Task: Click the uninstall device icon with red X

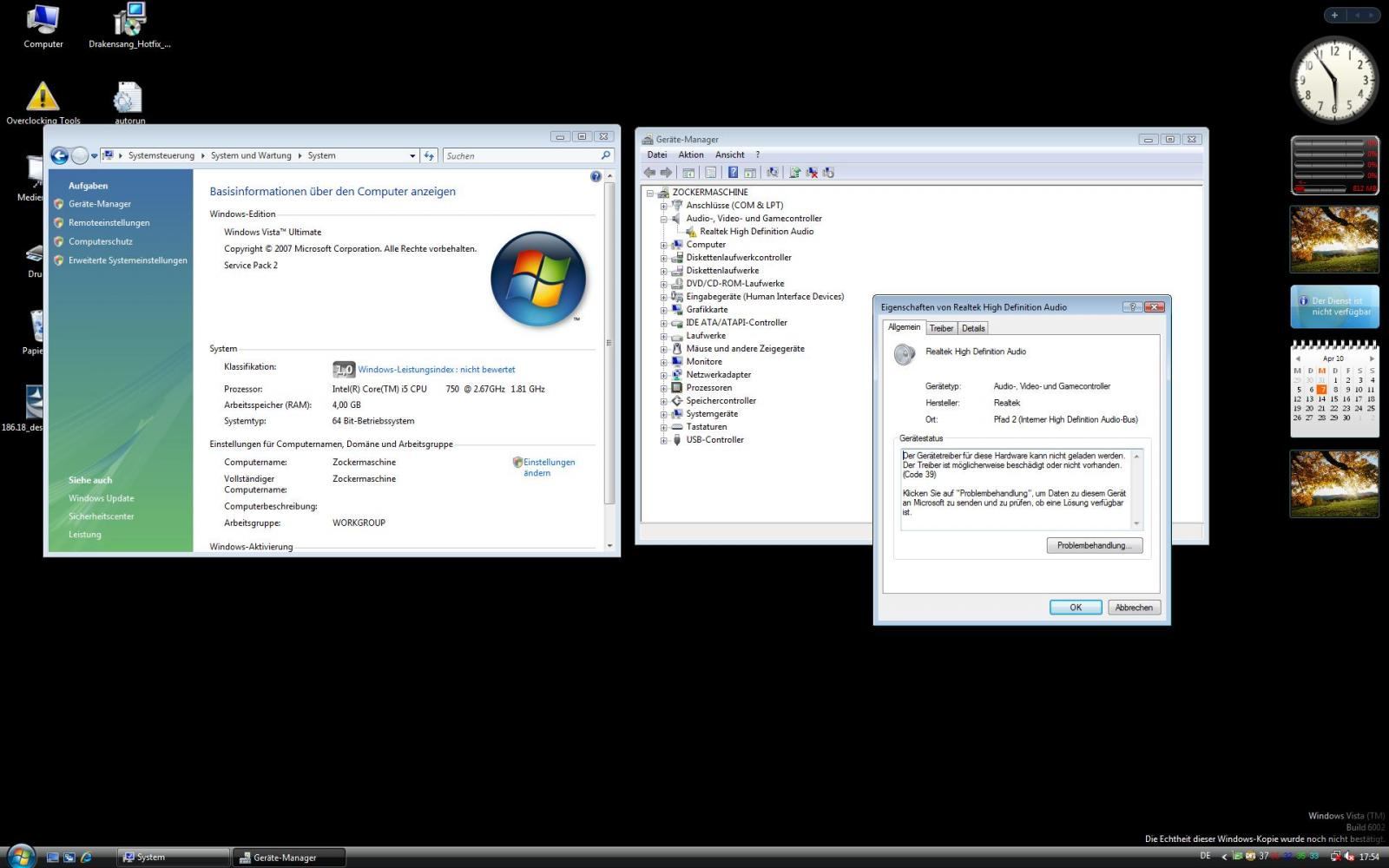Action: tap(812, 173)
